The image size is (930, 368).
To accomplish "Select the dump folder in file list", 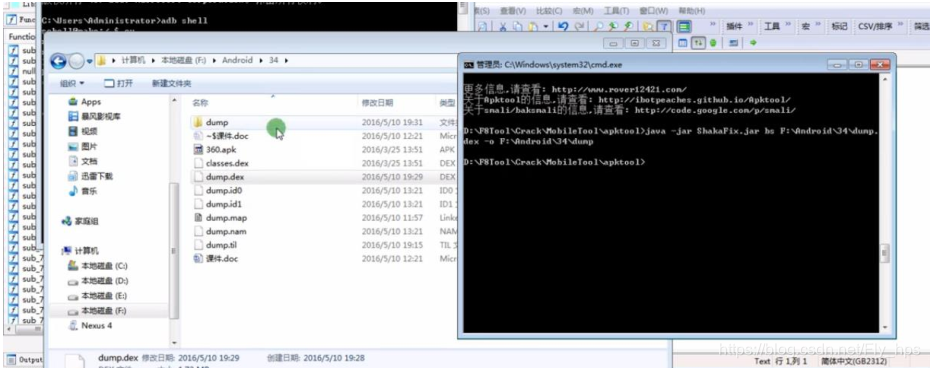I will 211,122.
